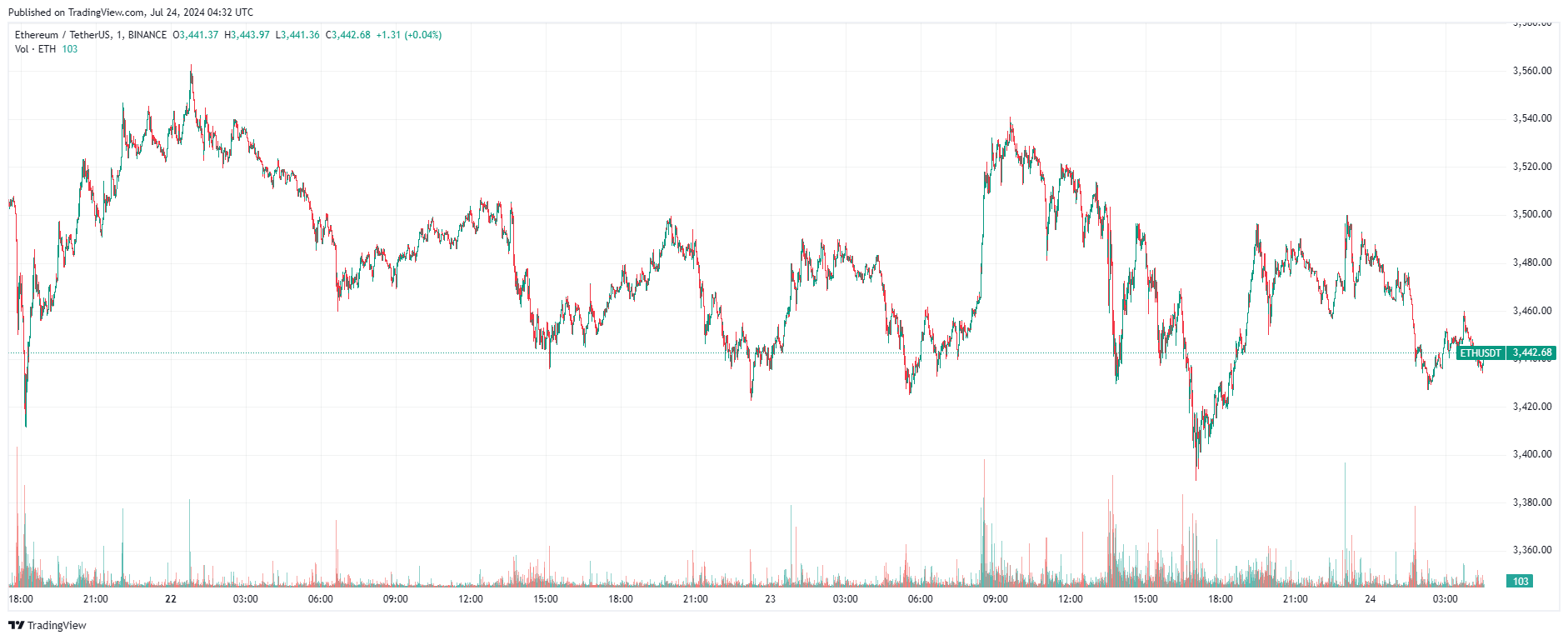1568x640 pixels.
Task: Click the TradingView logo icon at bottom
Action: point(16,625)
